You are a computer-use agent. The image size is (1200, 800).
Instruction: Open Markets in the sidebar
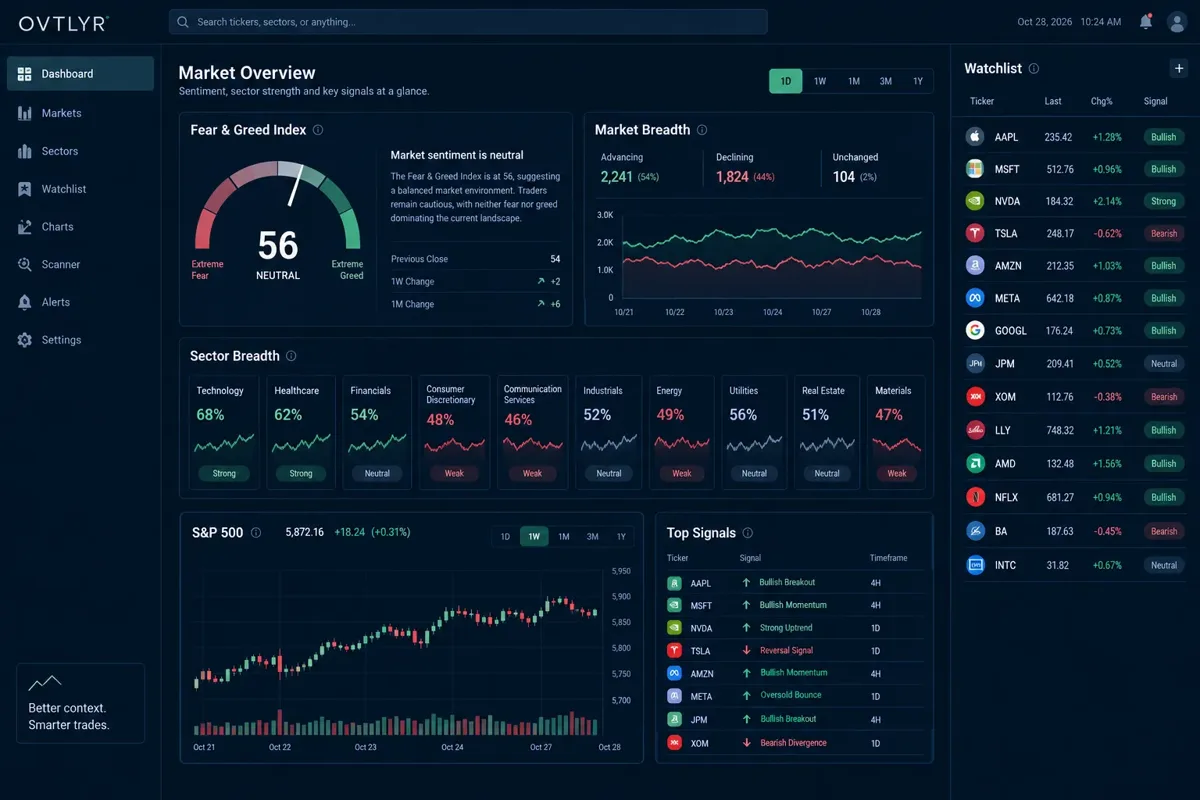pyautogui.click(x=80, y=113)
